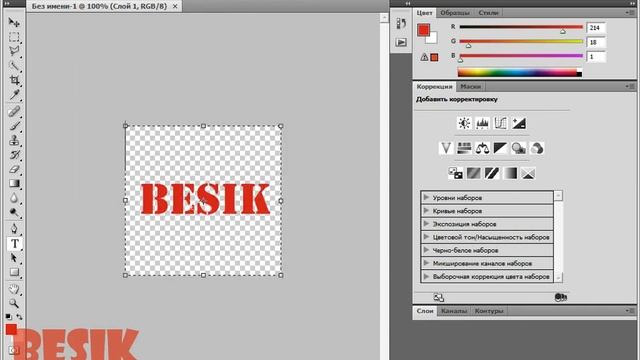Select the Path Selection tool
The image size is (640, 360).
point(14,258)
